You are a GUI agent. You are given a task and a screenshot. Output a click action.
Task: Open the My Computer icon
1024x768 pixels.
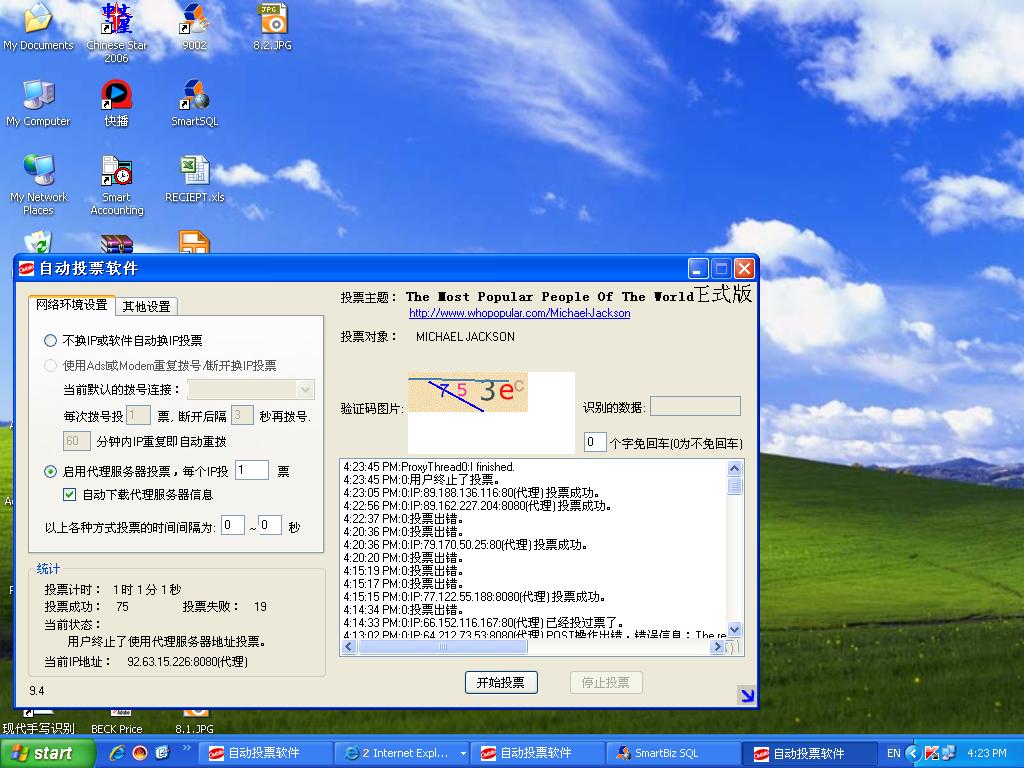pos(38,96)
